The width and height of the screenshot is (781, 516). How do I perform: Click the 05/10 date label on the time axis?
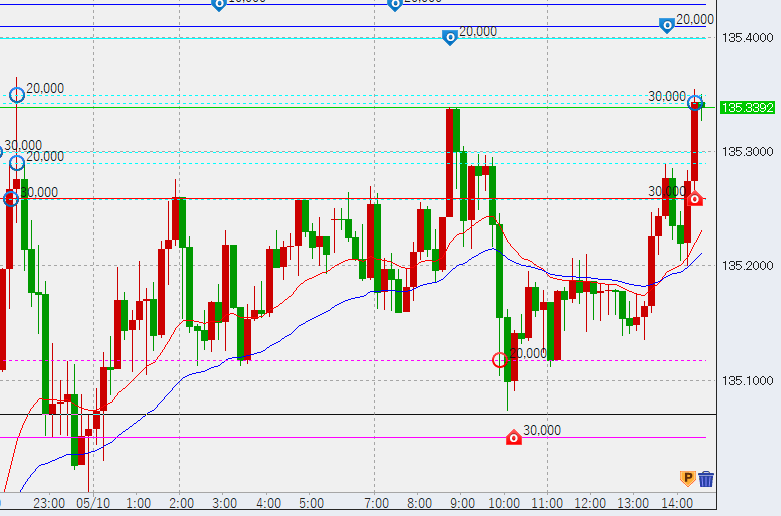point(92,503)
